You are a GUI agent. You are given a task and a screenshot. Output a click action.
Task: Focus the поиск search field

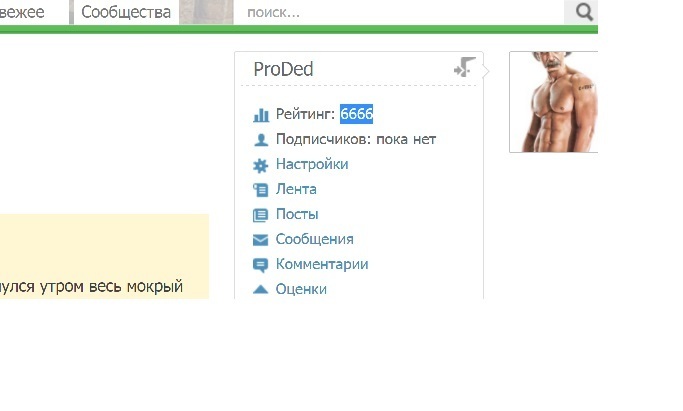(x=400, y=13)
